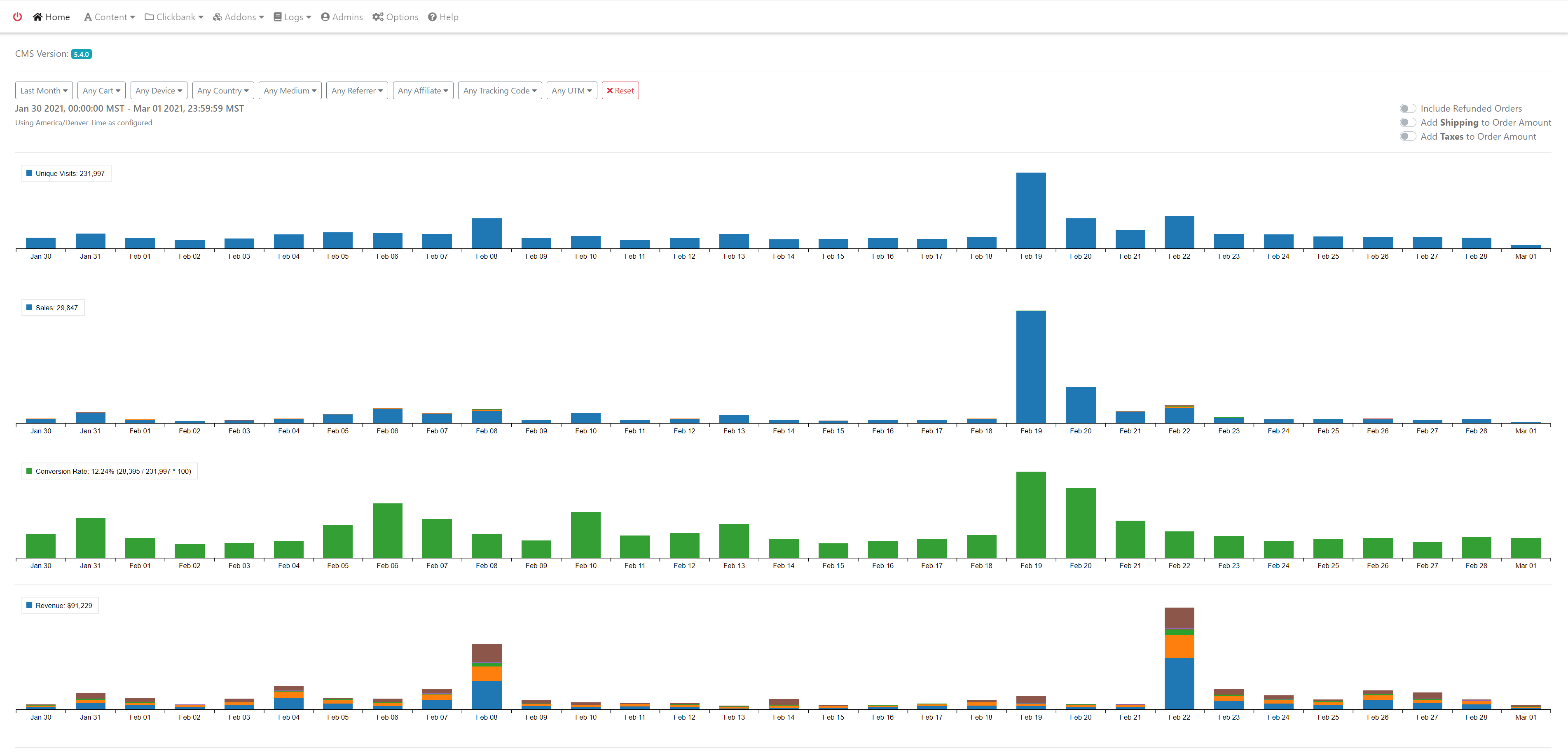Click the green Conversion Rate legend swatch
The width and height of the screenshot is (1568, 753).
[29, 471]
